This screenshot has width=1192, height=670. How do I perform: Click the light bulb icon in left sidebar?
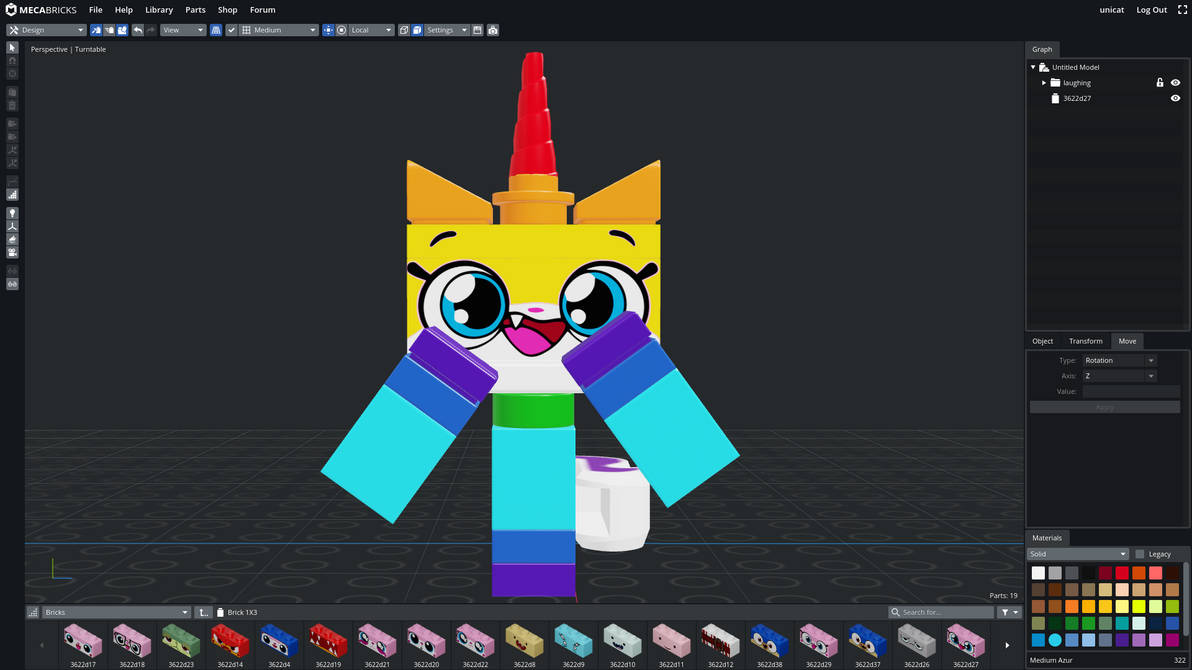[12, 214]
